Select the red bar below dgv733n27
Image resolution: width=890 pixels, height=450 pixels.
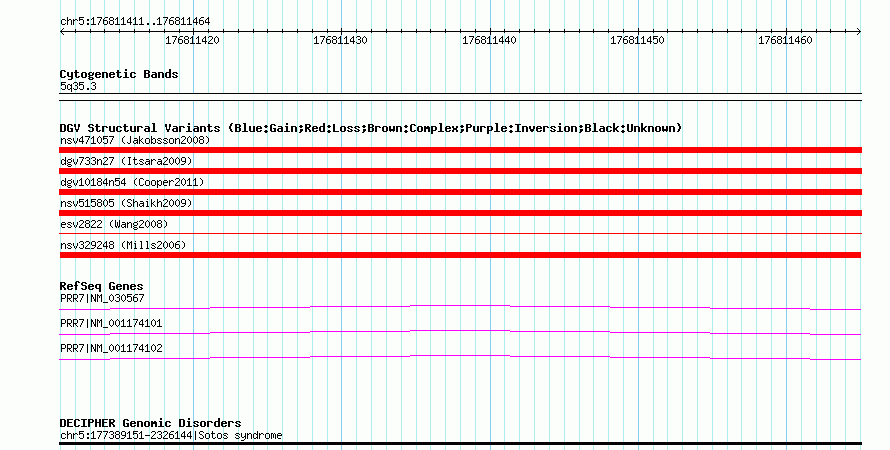point(460,171)
